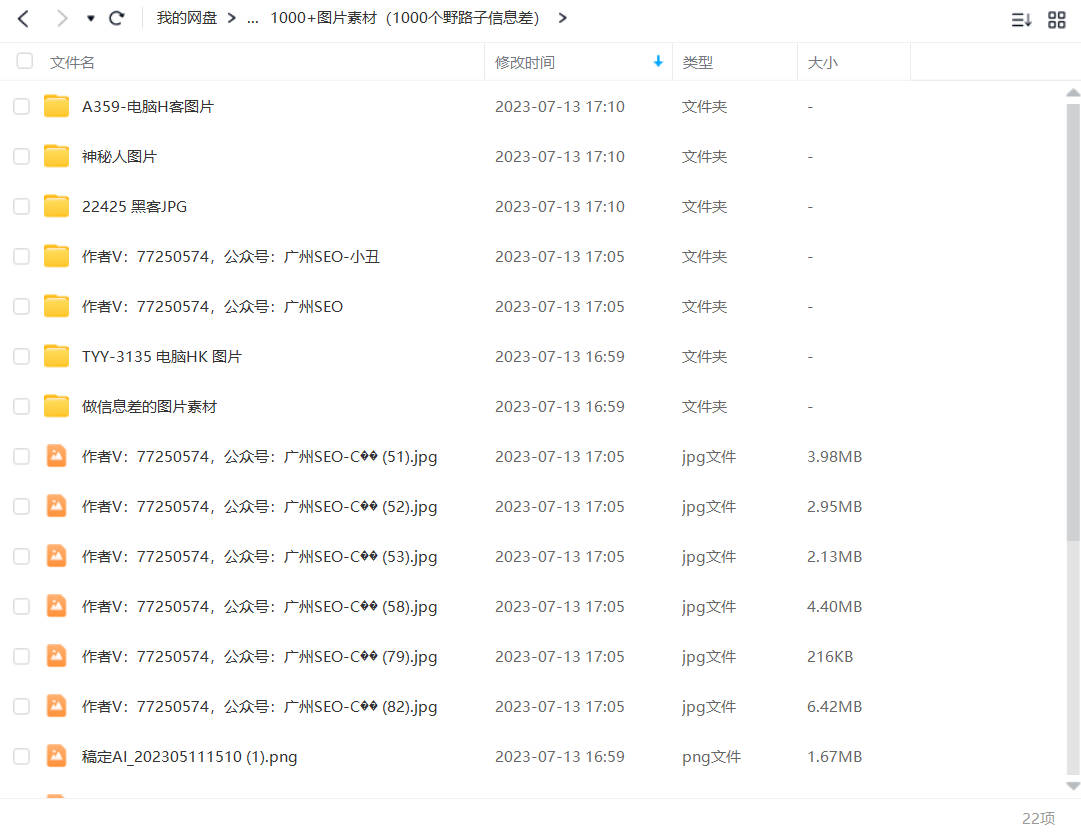This screenshot has height=837, width=1081.
Task: Click the image icon of 稿定AI_202305111510 (1).png
Action: (57, 756)
